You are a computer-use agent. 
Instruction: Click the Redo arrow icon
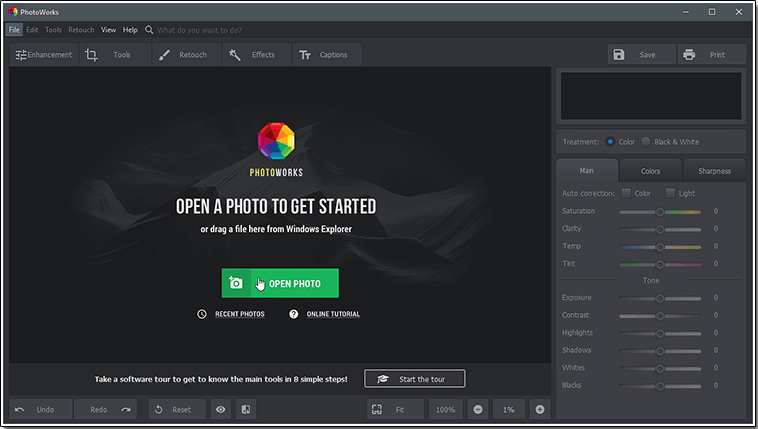click(x=126, y=410)
